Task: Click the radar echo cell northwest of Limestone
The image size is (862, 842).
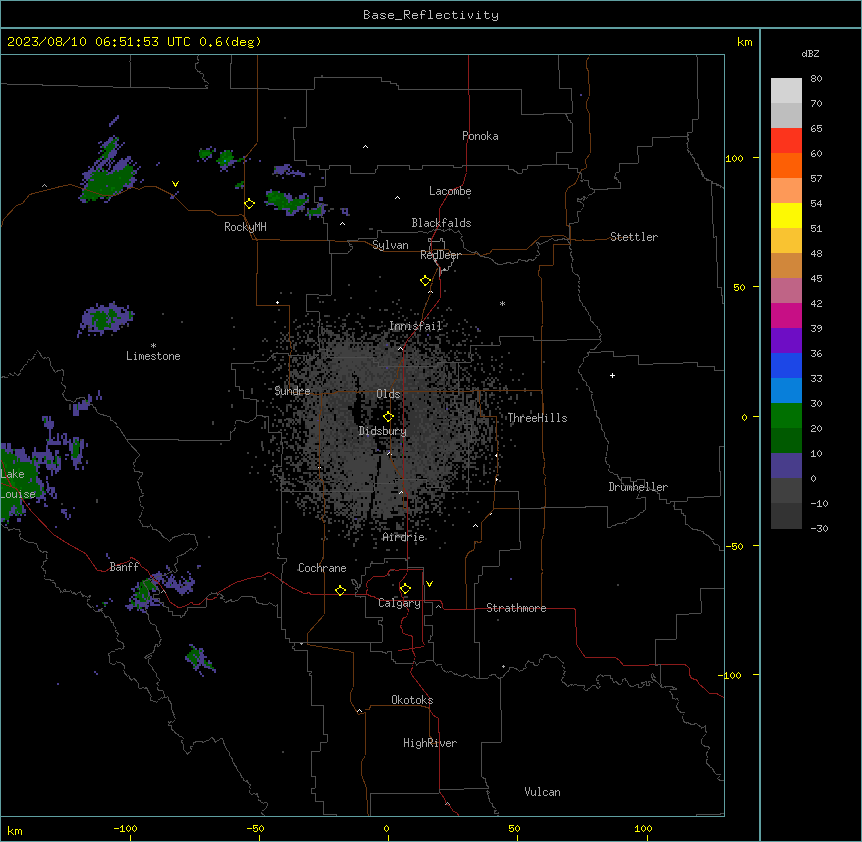Action: (106, 319)
